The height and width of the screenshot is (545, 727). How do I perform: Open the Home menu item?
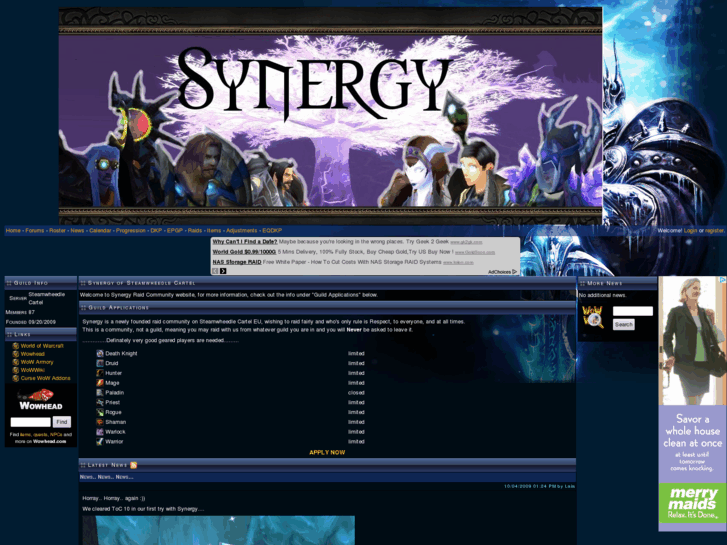13,231
